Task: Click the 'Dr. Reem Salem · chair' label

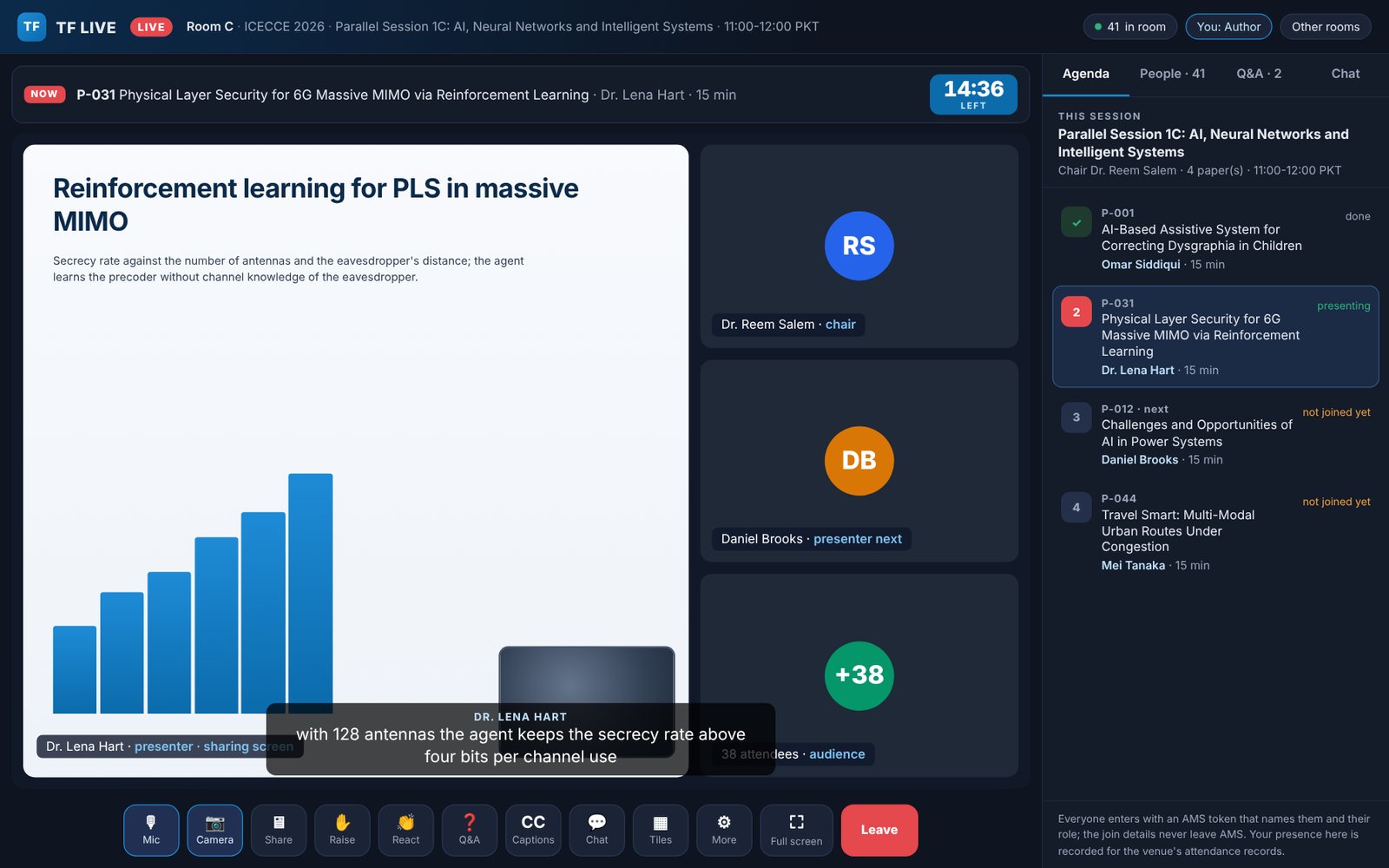Action: tap(788, 325)
